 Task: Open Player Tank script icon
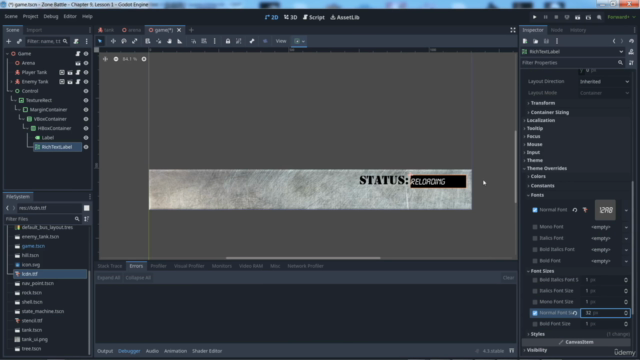78,72
